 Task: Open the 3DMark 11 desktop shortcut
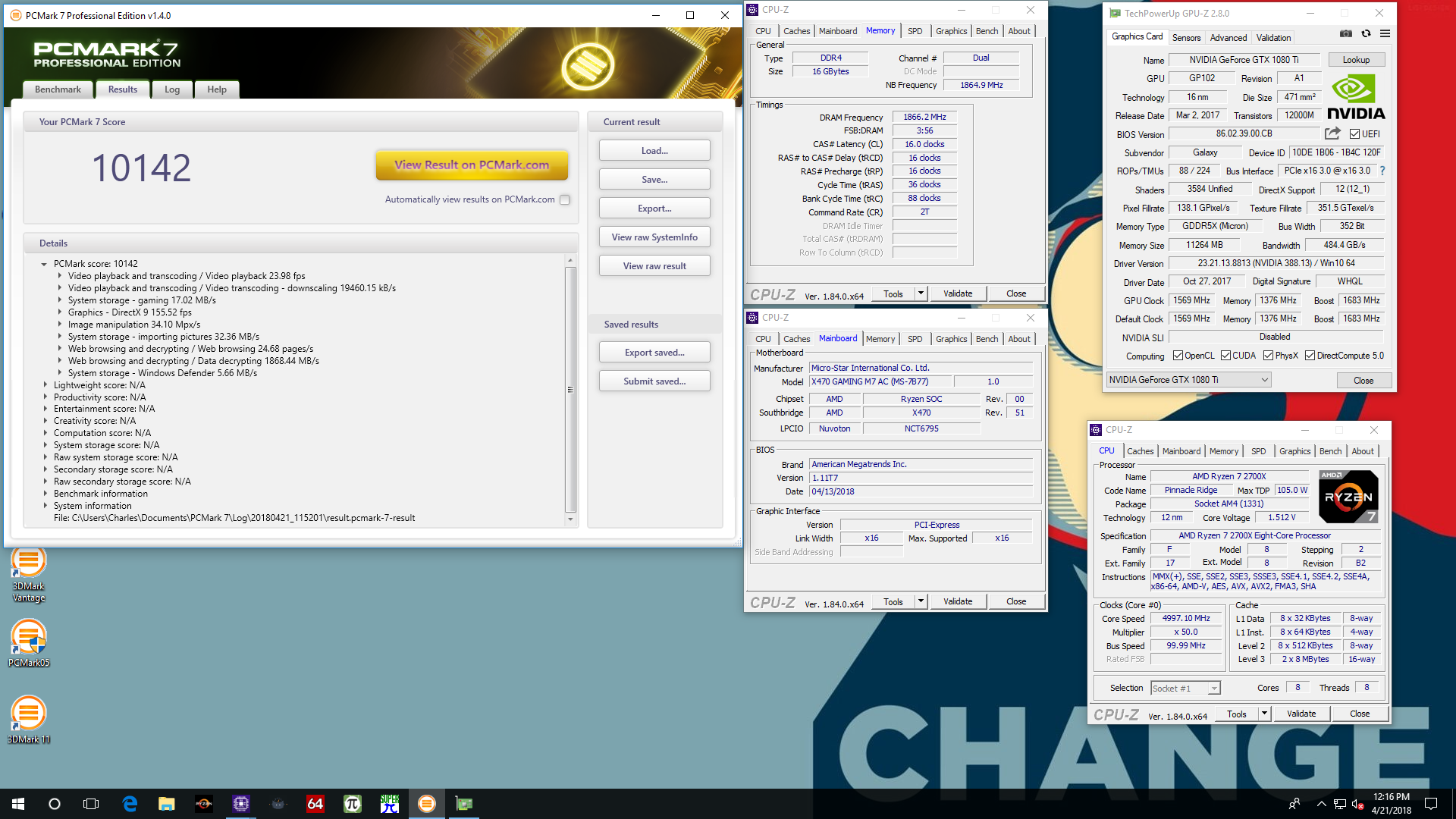click(x=28, y=720)
